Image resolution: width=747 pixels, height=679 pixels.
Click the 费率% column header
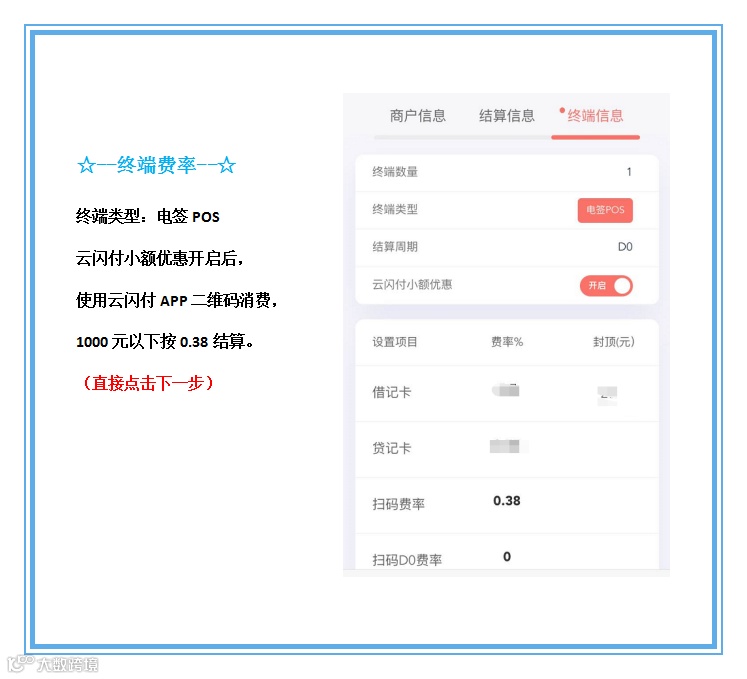click(507, 342)
